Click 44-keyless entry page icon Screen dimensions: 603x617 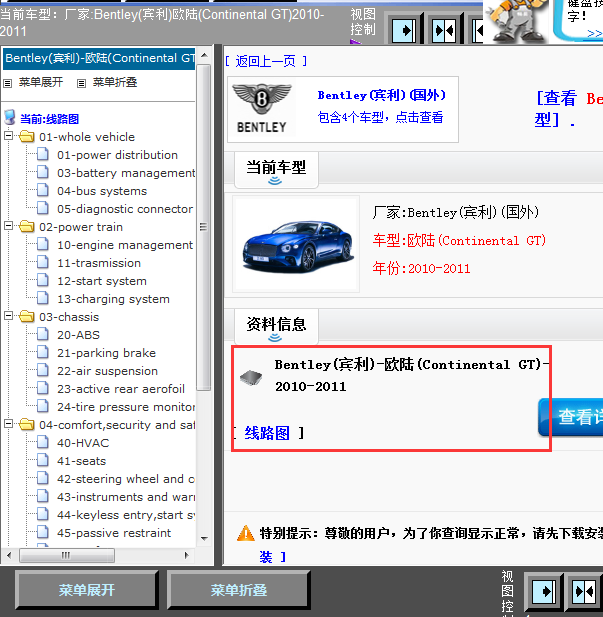(x=43, y=514)
